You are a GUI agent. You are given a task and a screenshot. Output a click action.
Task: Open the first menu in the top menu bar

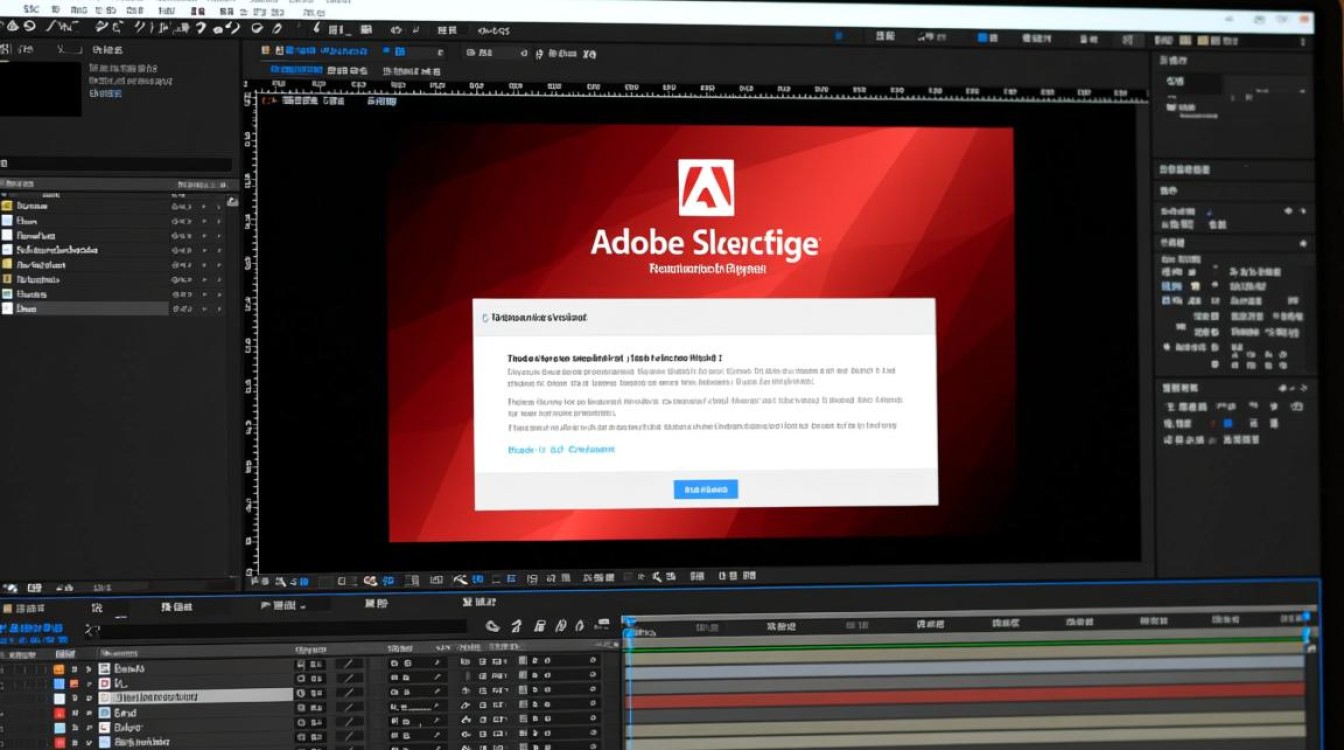[x=31, y=8]
